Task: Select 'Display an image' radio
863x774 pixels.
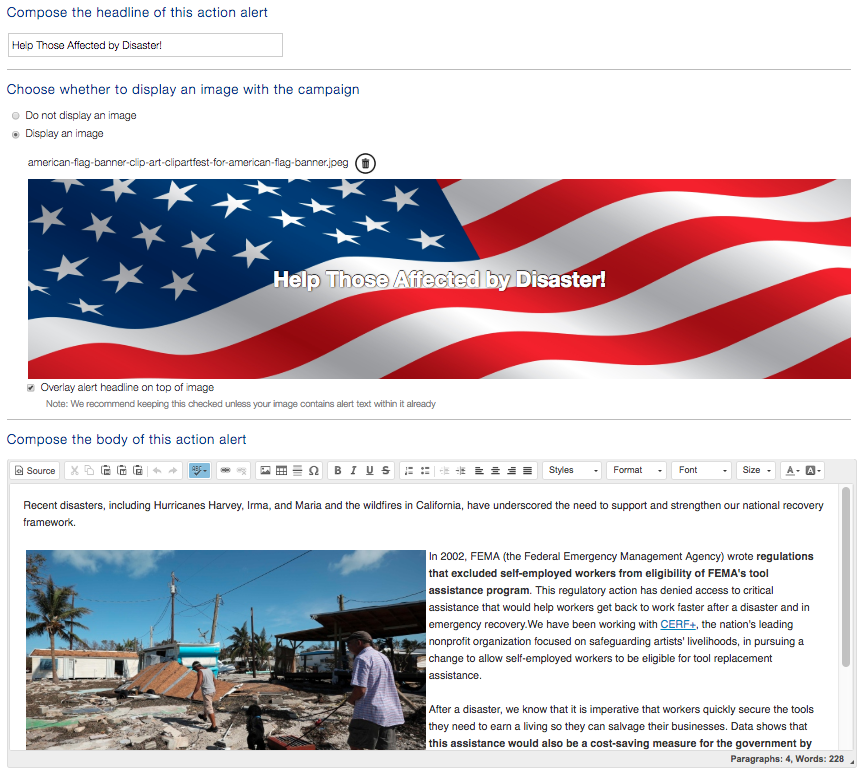Action: 15,134
